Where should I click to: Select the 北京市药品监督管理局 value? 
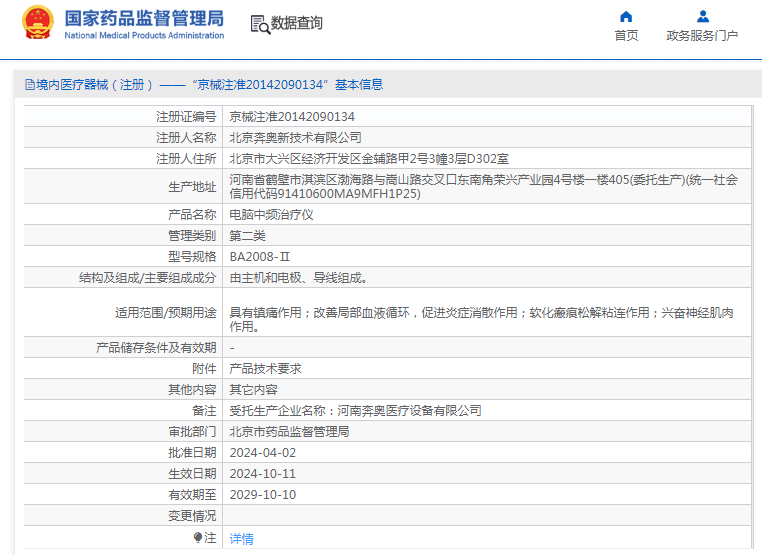point(289,432)
